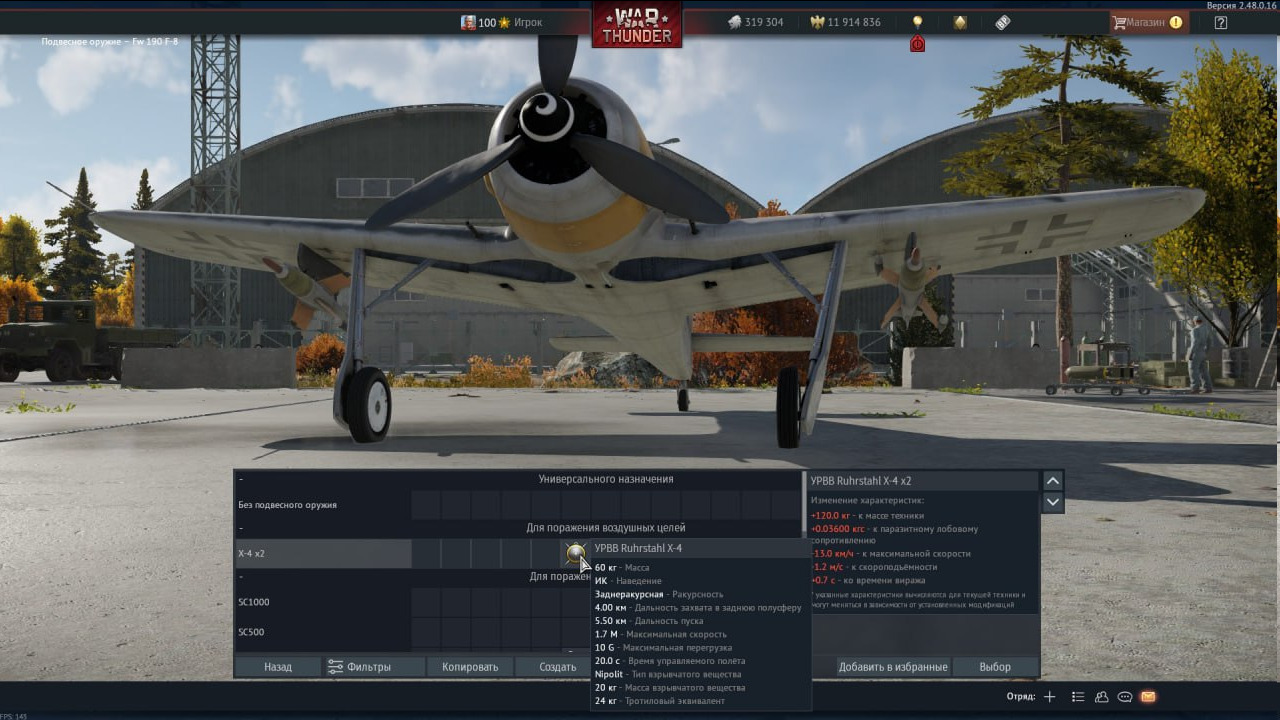Collapse Для поражения воздушных целей section
Viewport: 1280px width, 720px height.
tap(241, 527)
